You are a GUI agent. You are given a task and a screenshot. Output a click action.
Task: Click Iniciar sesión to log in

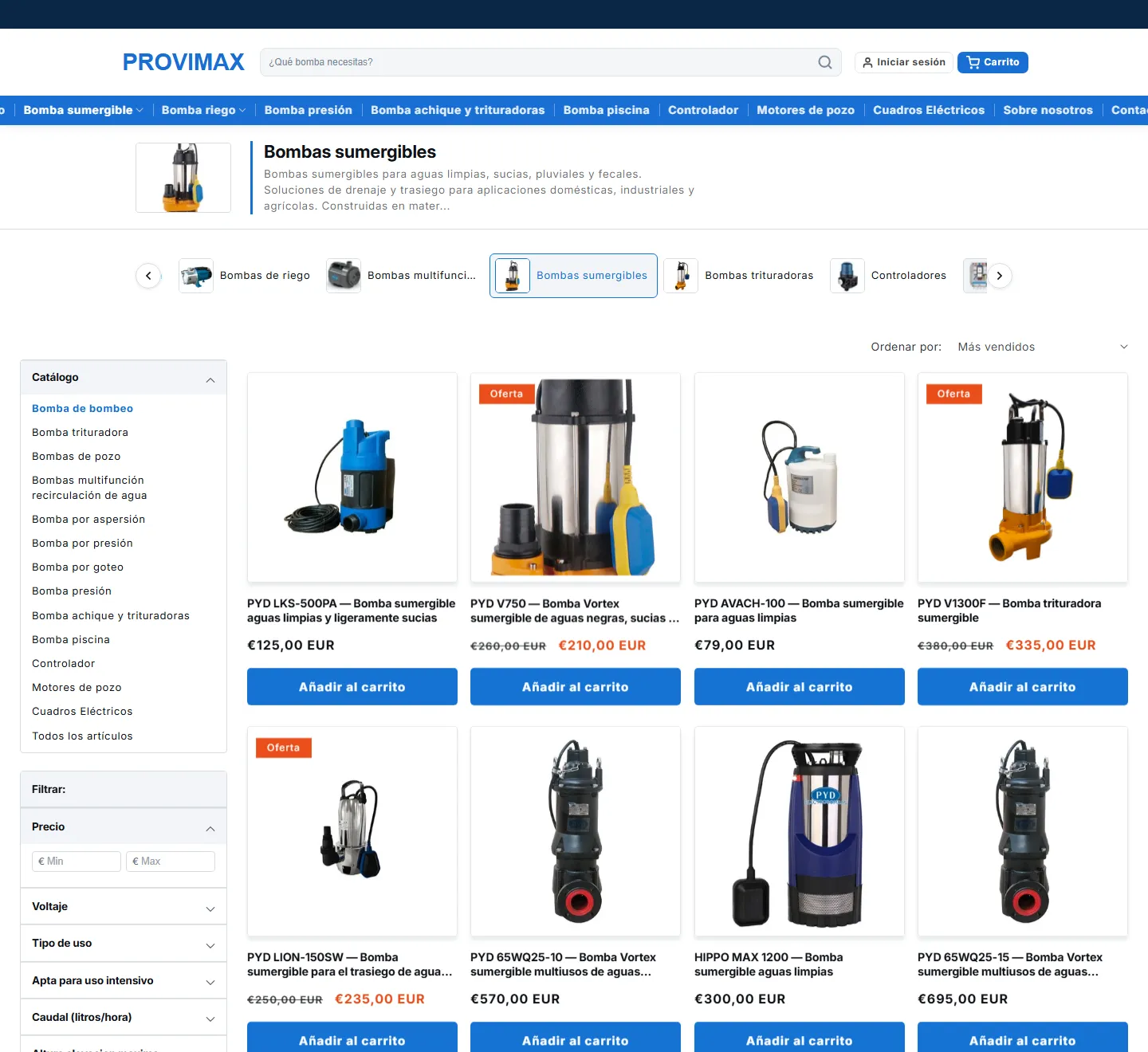tap(904, 62)
